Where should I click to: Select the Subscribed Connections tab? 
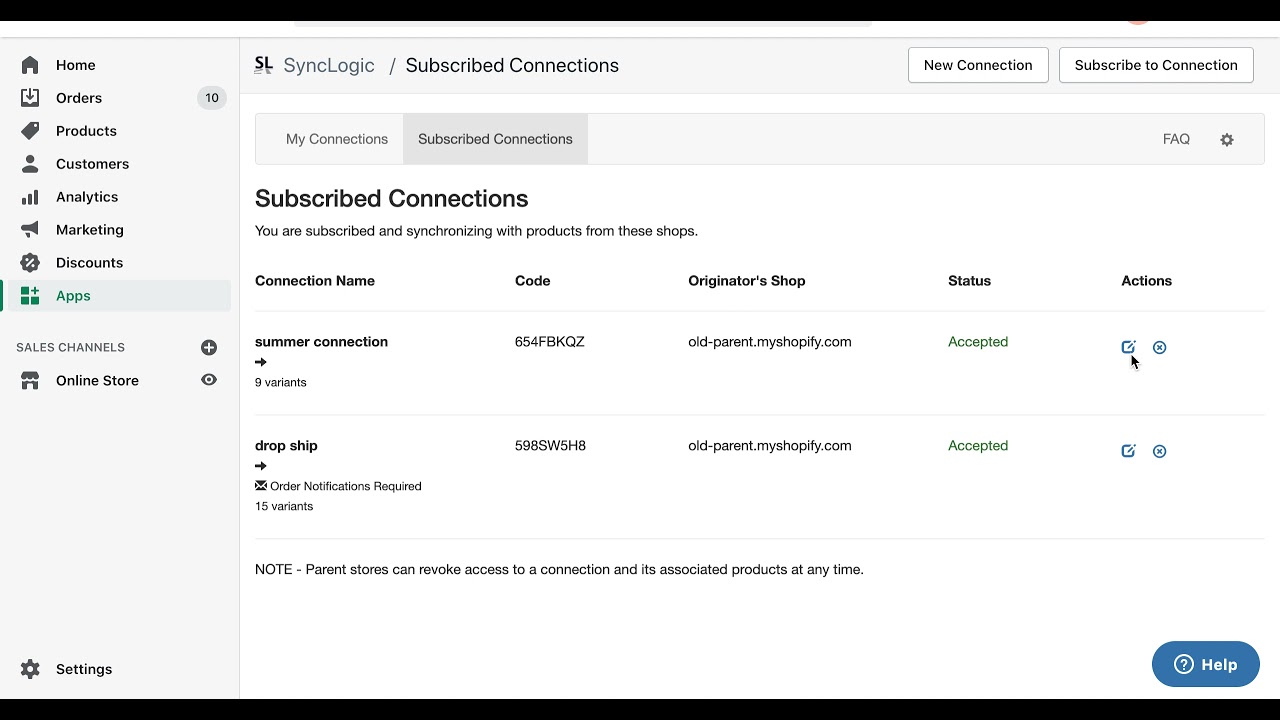(x=495, y=139)
